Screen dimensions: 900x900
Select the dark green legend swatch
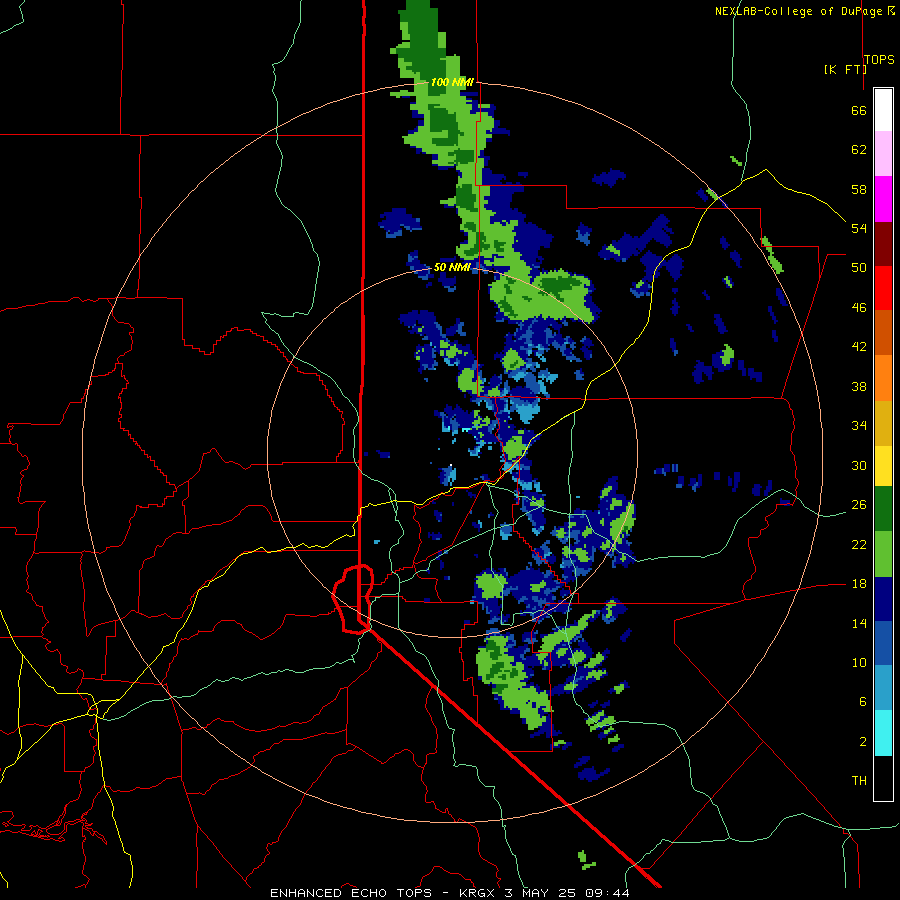tap(883, 509)
